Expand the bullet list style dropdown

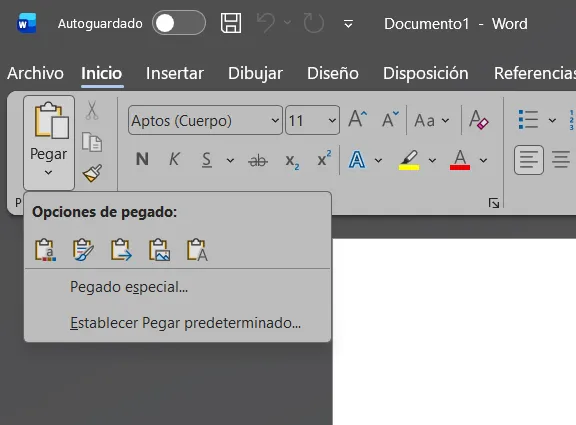(552, 120)
